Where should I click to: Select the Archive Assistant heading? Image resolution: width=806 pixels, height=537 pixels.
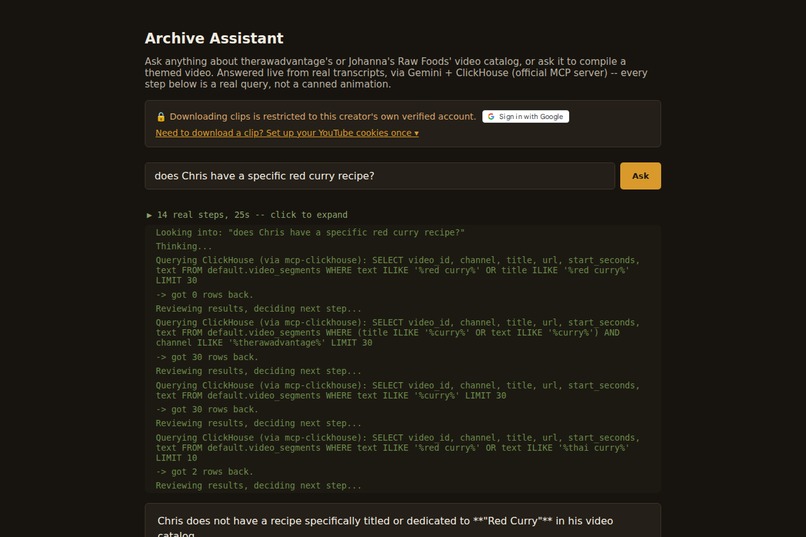coord(214,38)
